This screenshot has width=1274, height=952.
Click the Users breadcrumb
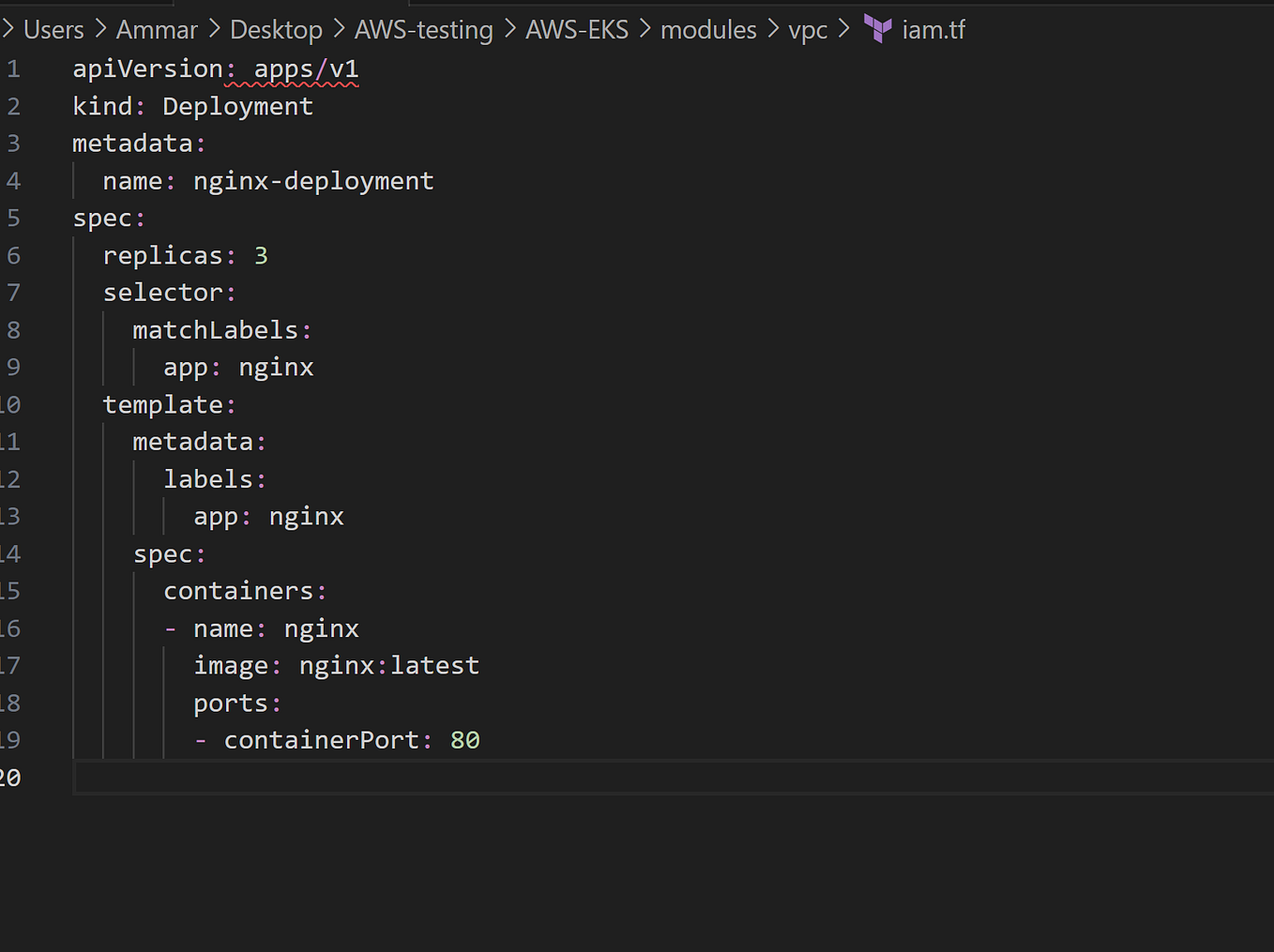tap(53, 29)
